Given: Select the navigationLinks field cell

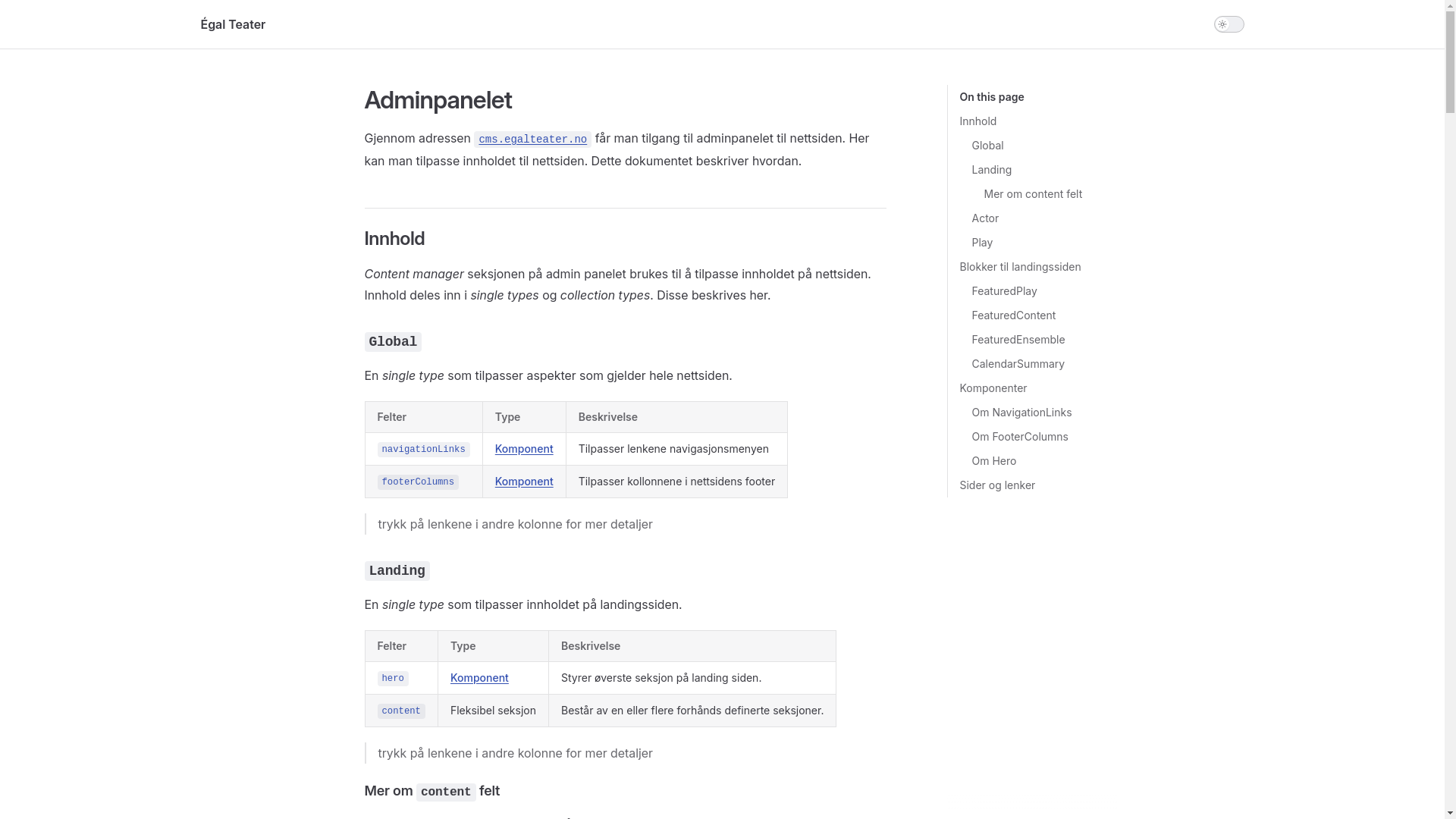Looking at the screenshot, I should click(x=423, y=449).
